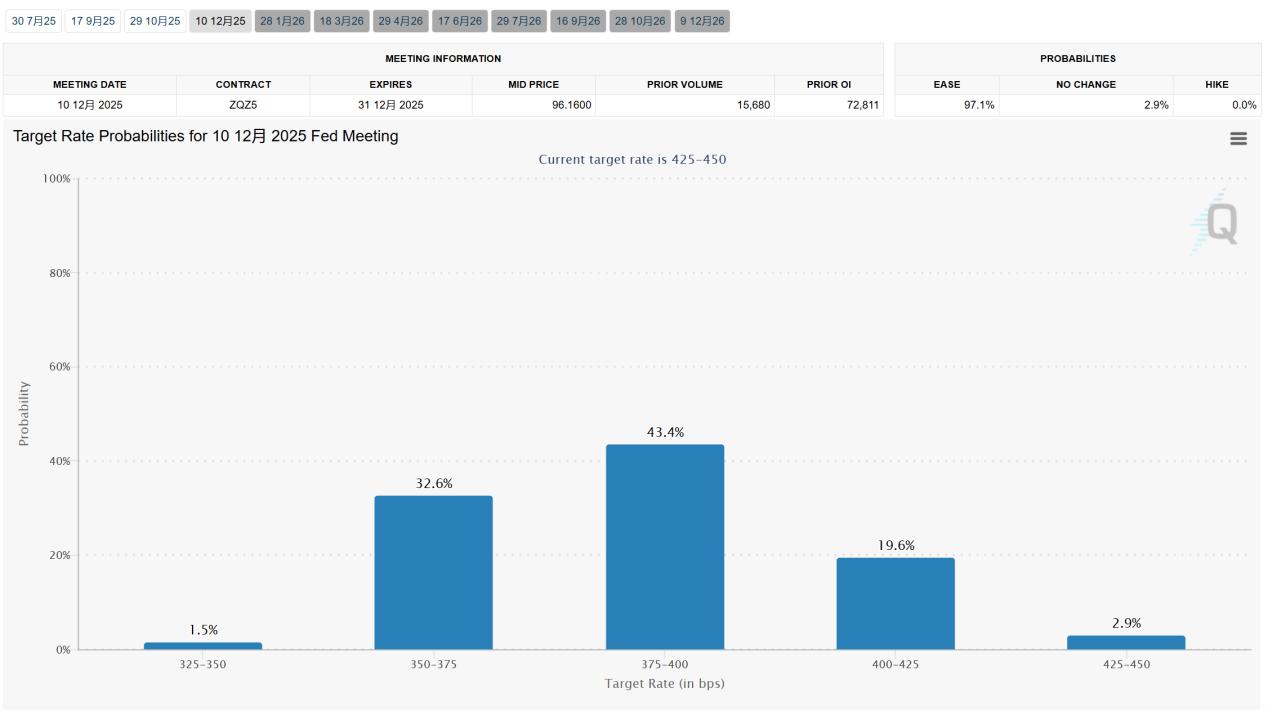Click the expires date 31 12月 2025

coord(391,105)
